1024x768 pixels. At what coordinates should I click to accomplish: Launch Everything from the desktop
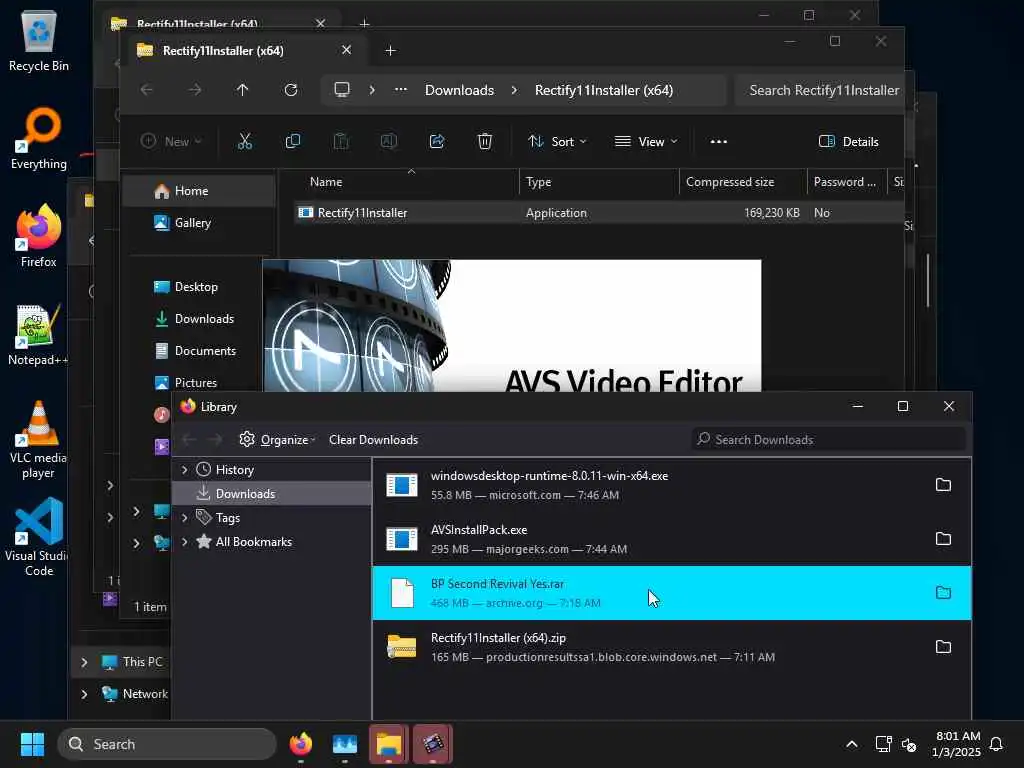click(x=39, y=138)
